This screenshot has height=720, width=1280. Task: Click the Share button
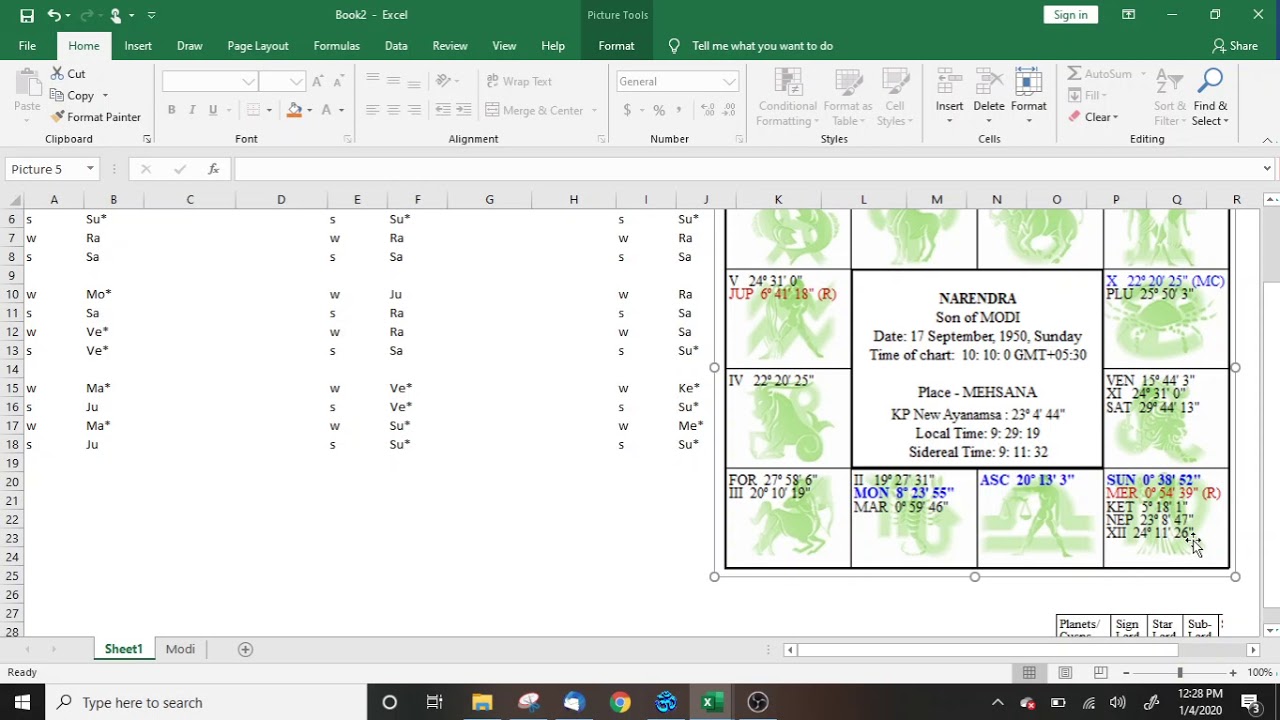(x=1234, y=46)
